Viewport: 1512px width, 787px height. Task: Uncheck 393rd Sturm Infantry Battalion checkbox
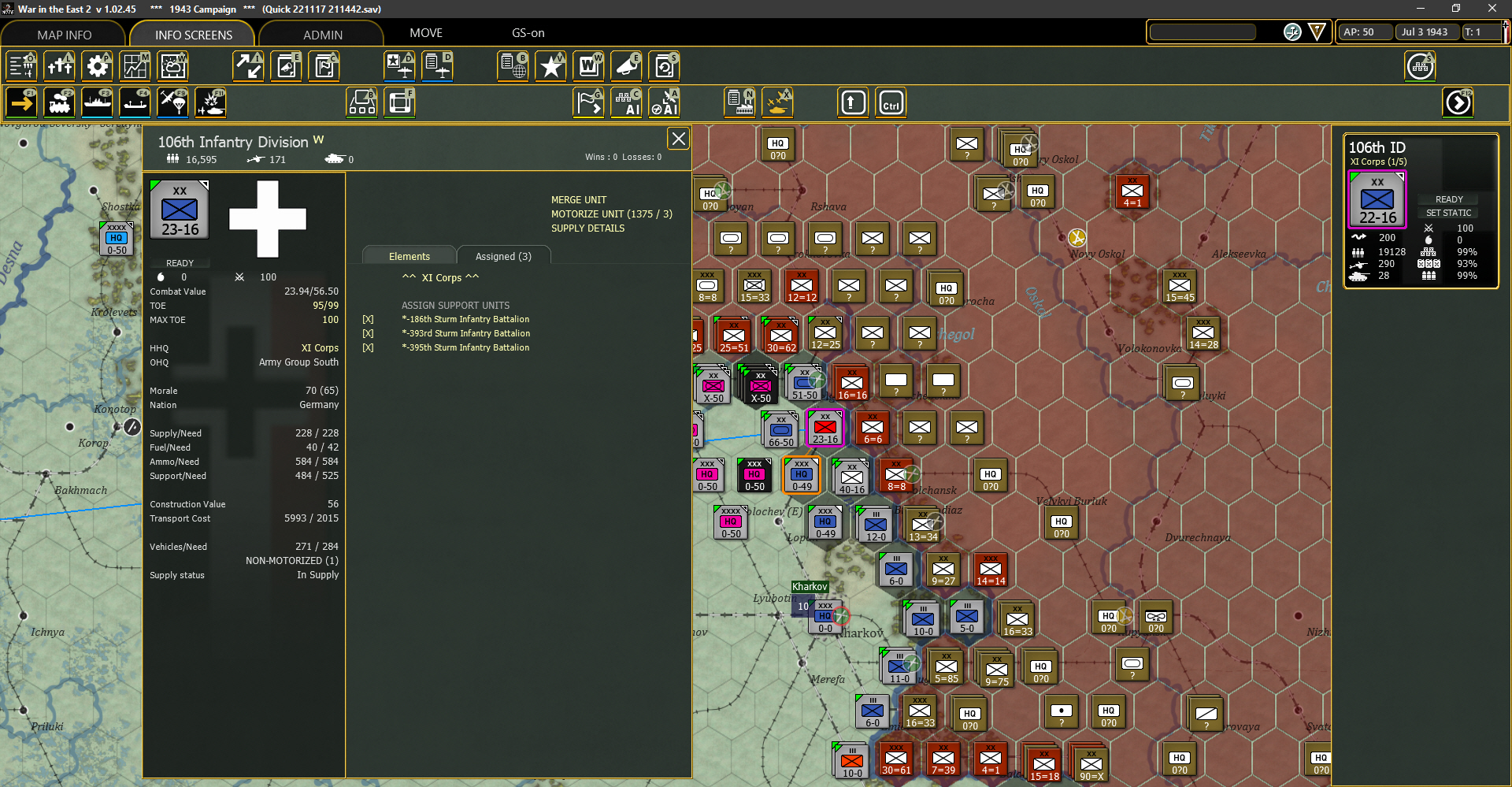(368, 333)
